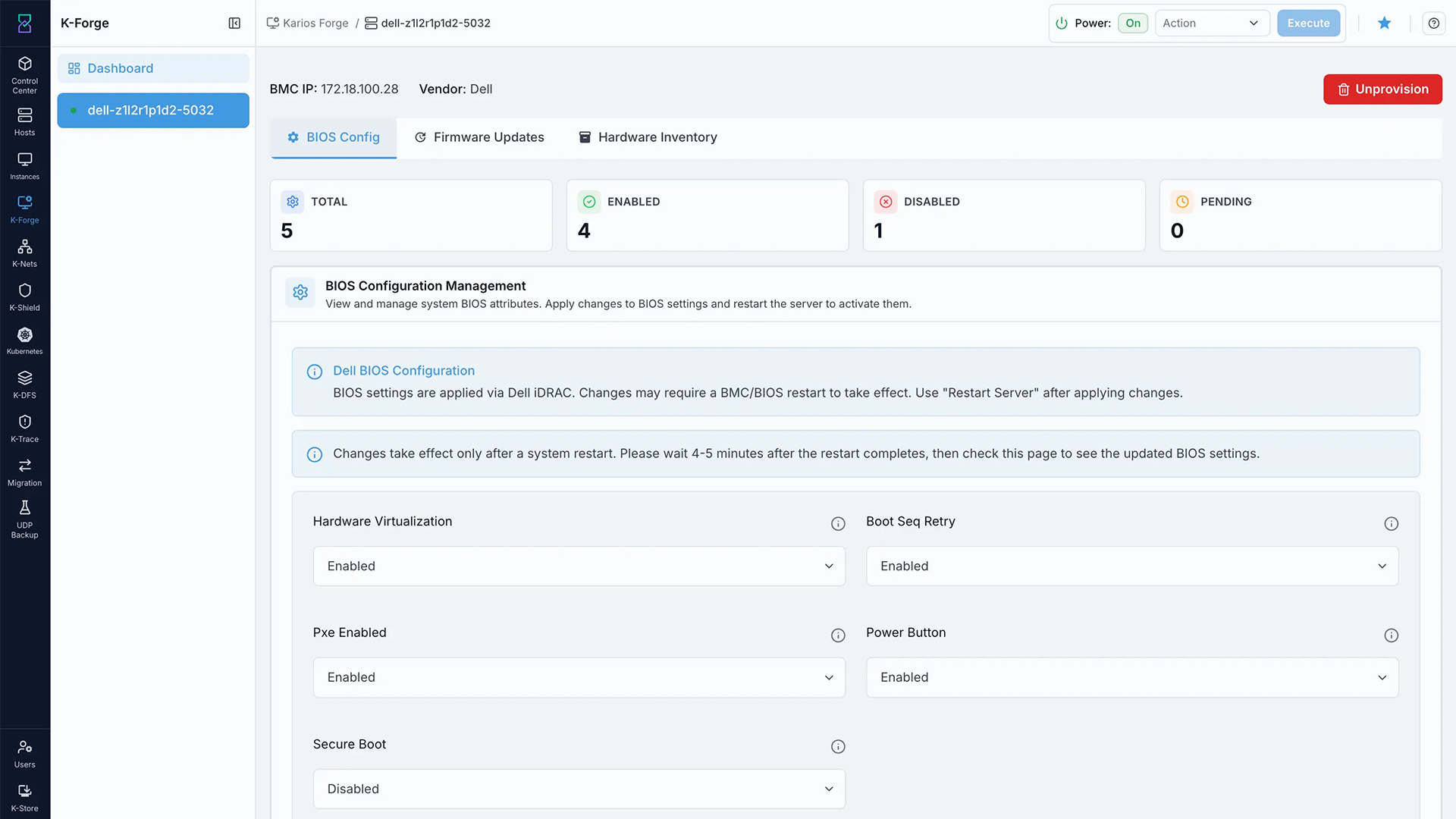Open K-Nets networking section
Viewport: 1456px width, 819px height.
[25, 254]
